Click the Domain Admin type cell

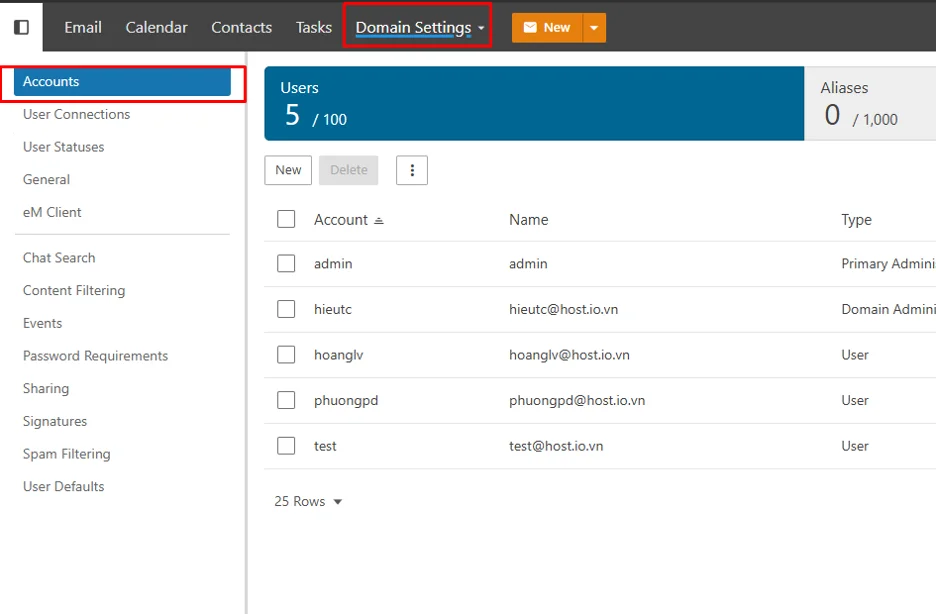tap(888, 309)
